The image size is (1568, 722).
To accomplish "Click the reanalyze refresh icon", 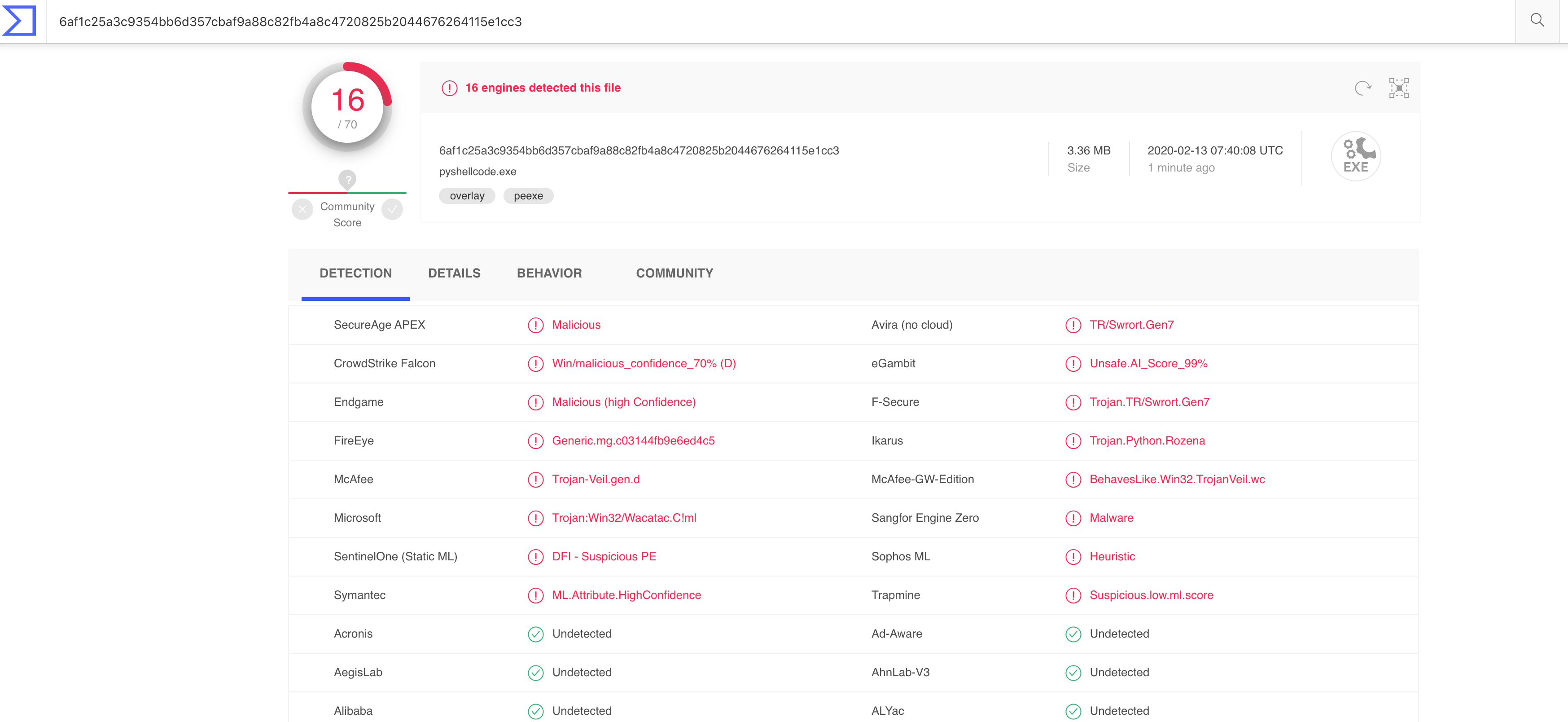I will [1363, 88].
